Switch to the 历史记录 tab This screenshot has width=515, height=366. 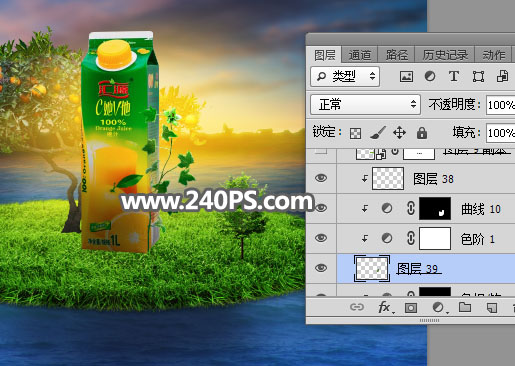click(x=445, y=55)
